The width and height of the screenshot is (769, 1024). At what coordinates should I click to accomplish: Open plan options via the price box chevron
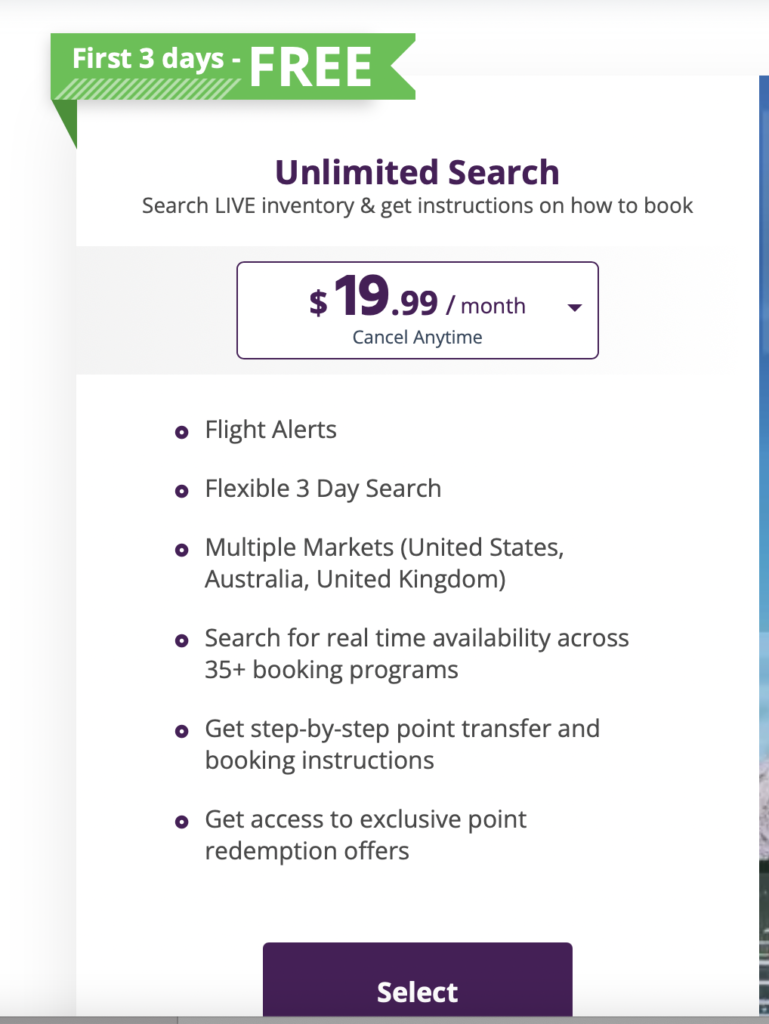click(575, 308)
